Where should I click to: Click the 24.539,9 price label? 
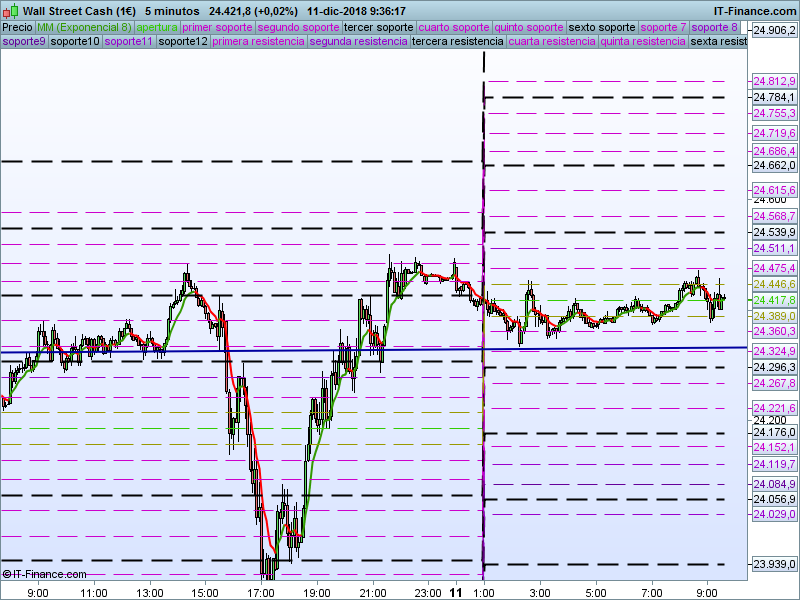pos(774,232)
